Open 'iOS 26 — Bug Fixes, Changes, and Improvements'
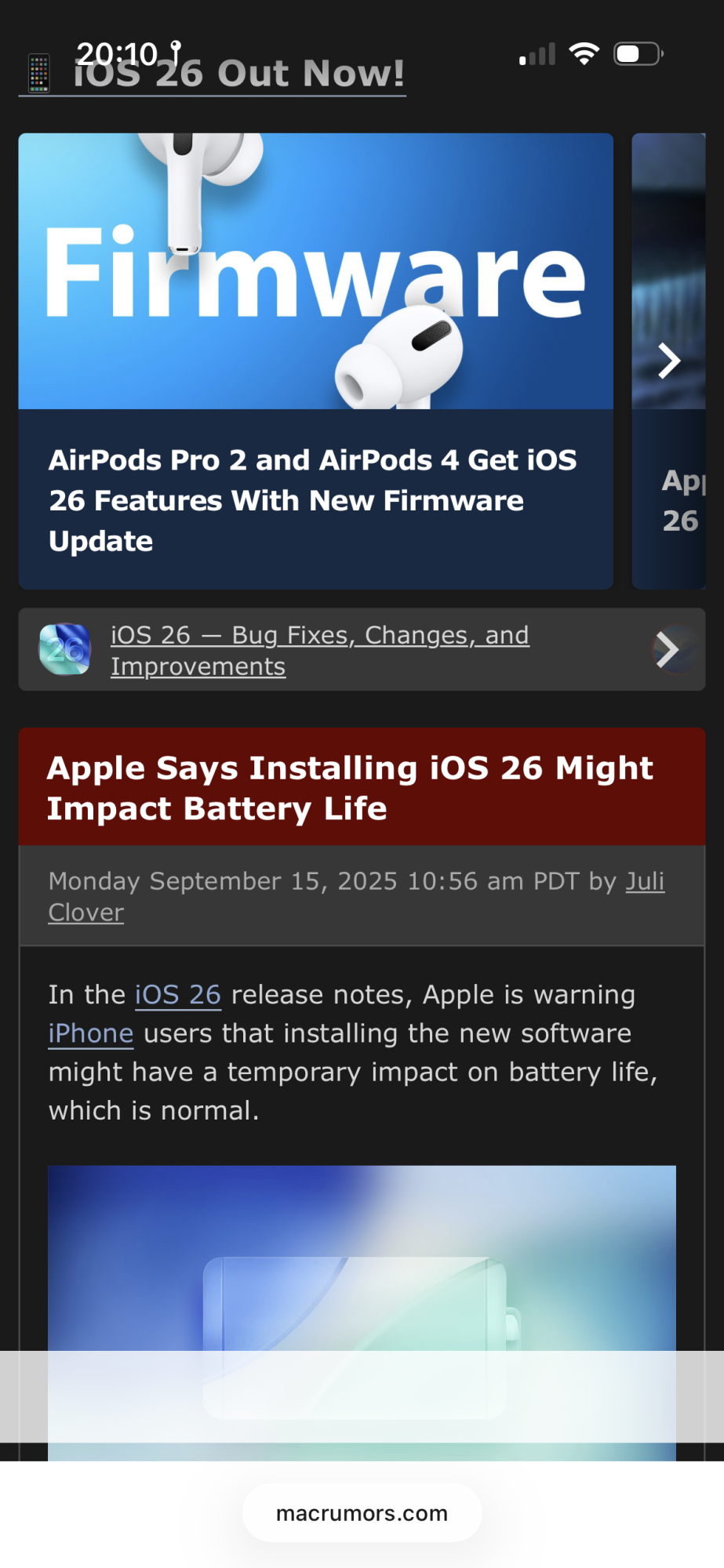Image resolution: width=724 pixels, height=1568 pixels. [319, 650]
